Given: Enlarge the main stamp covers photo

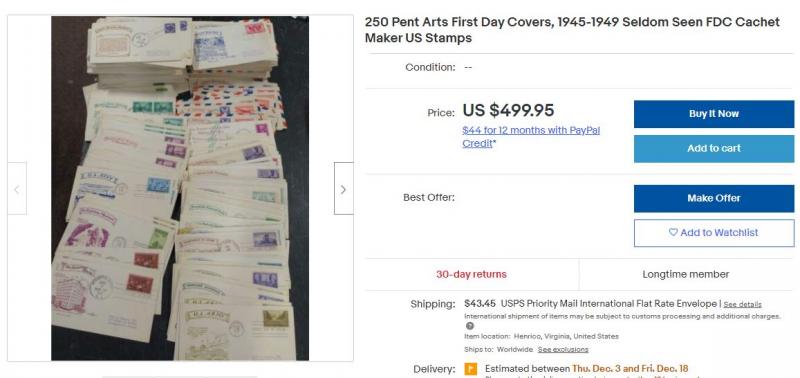Looking at the screenshot, I should click(x=180, y=188).
